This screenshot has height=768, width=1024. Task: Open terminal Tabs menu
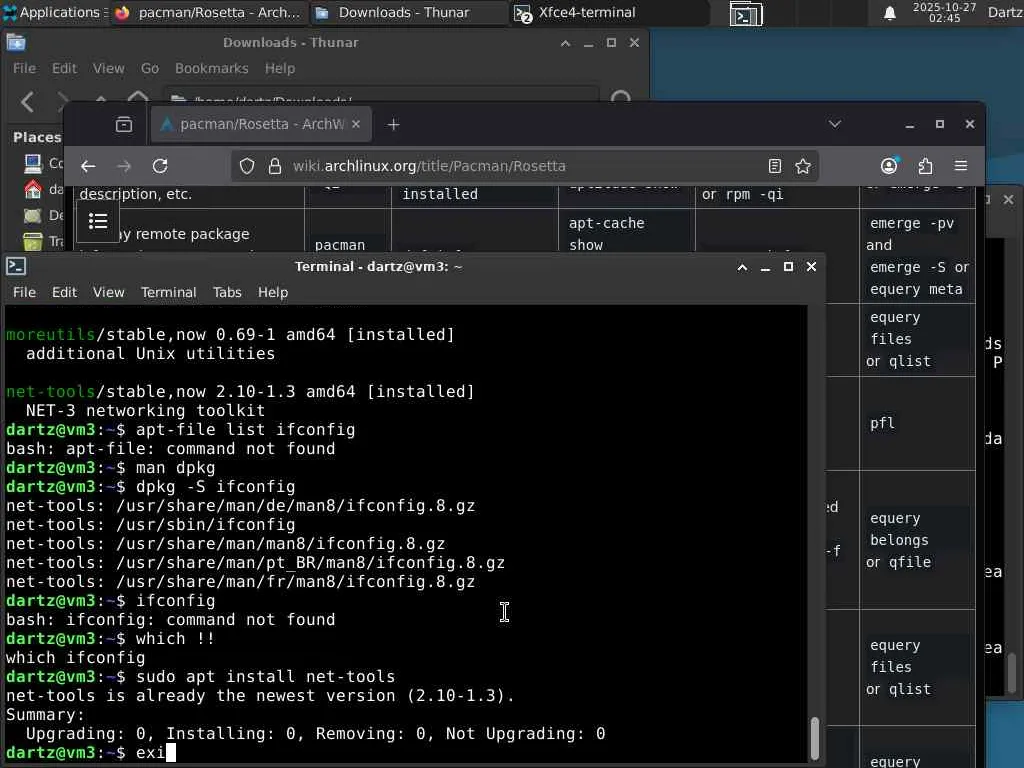pos(227,292)
